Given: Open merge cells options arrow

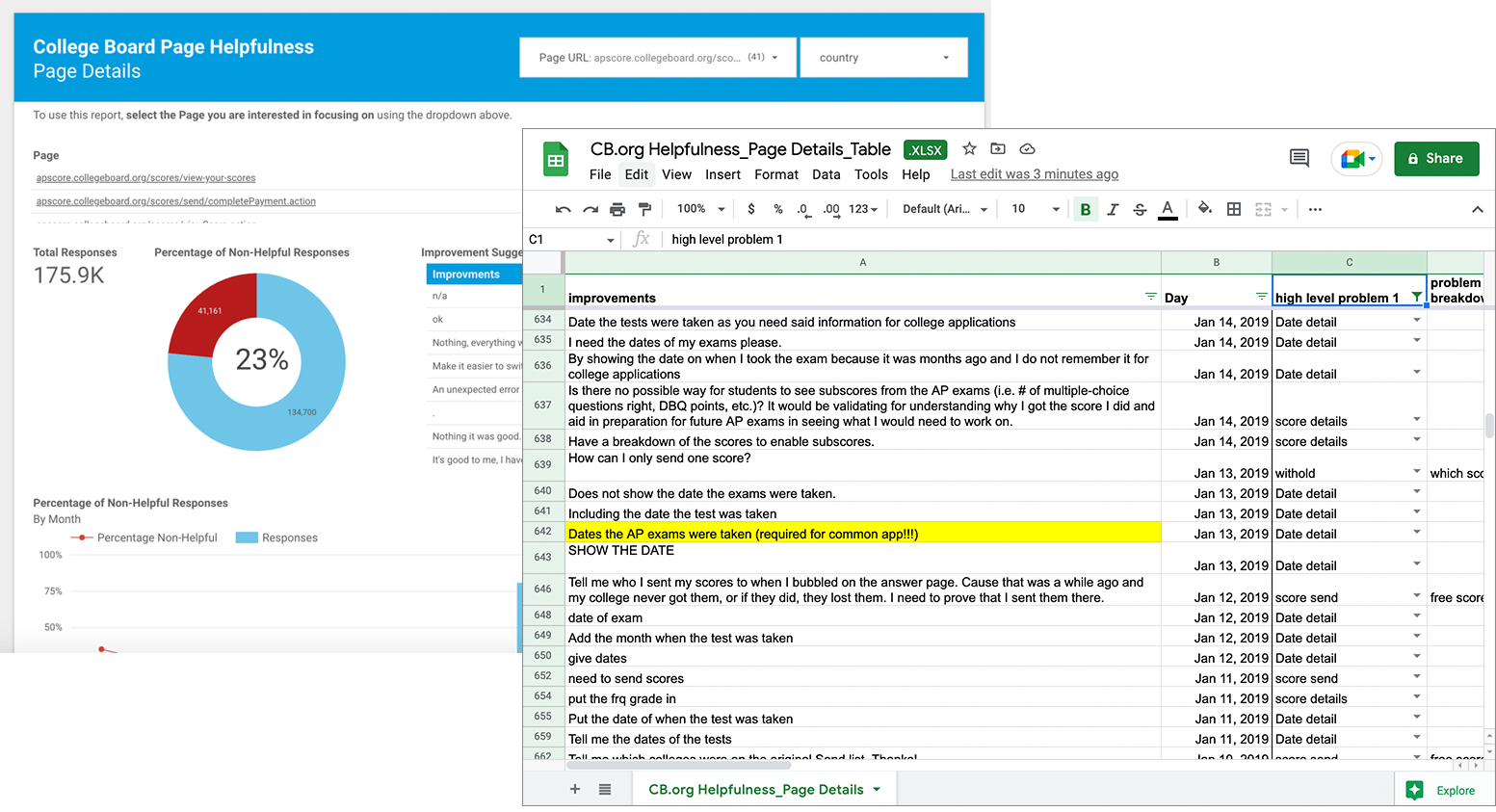Looking at the screenshot, I should pyautogui.click(x=1284, y=209).
